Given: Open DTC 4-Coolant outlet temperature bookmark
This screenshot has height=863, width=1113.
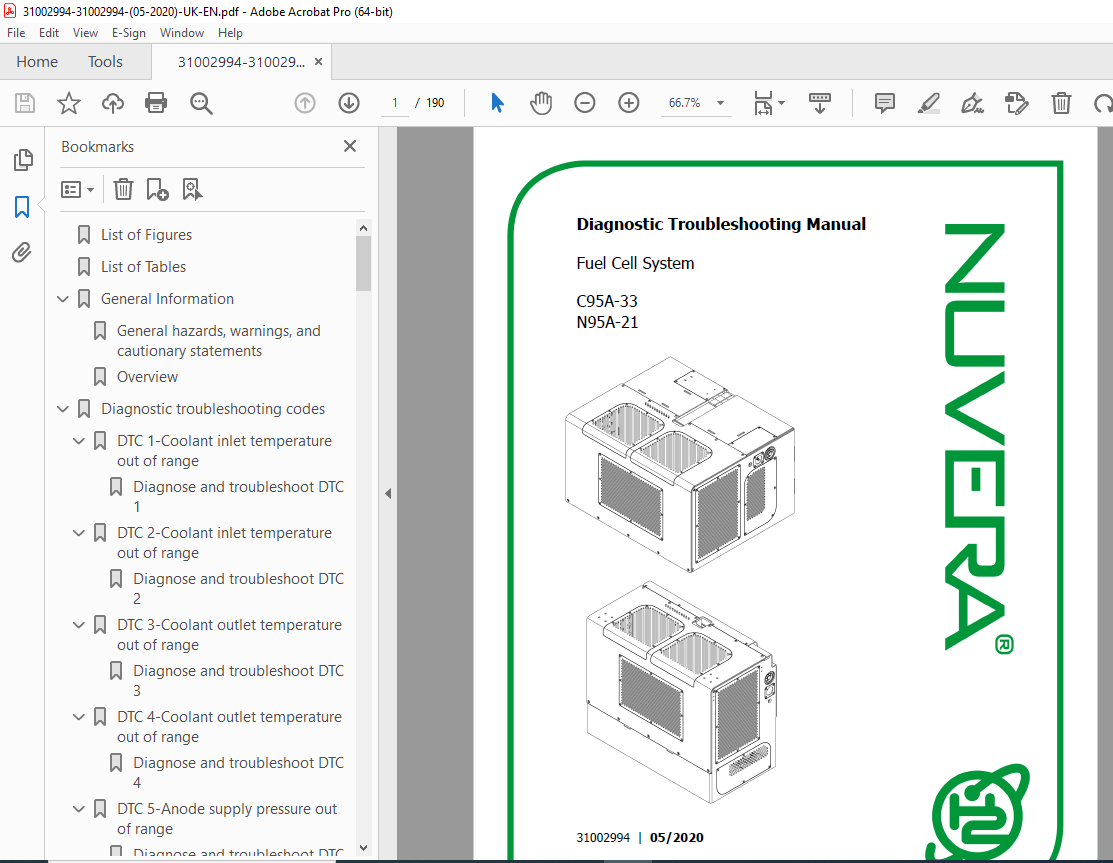Looking at the screenshot, I should (229, 727).
